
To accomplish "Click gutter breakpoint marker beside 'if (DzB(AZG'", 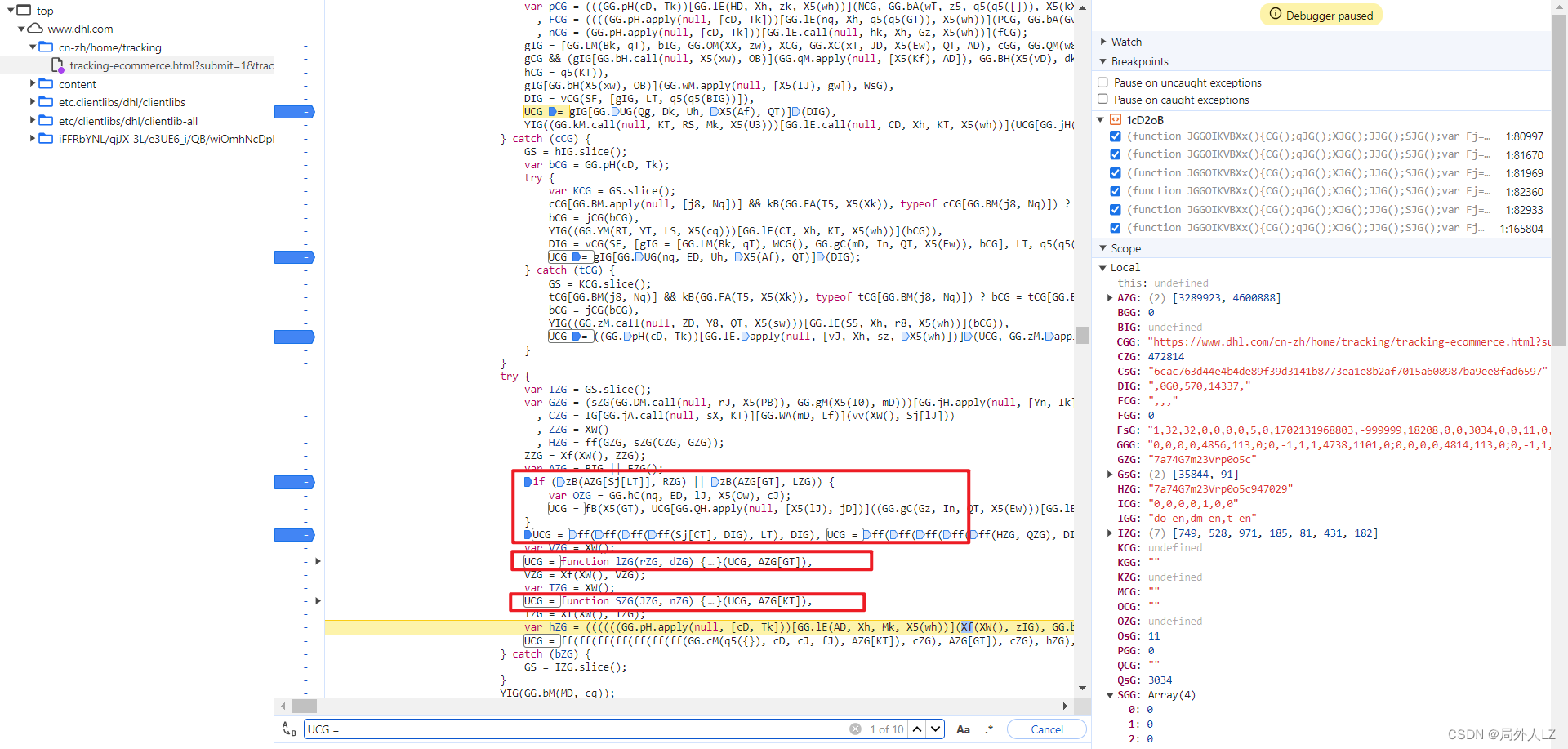I will 295,482.
